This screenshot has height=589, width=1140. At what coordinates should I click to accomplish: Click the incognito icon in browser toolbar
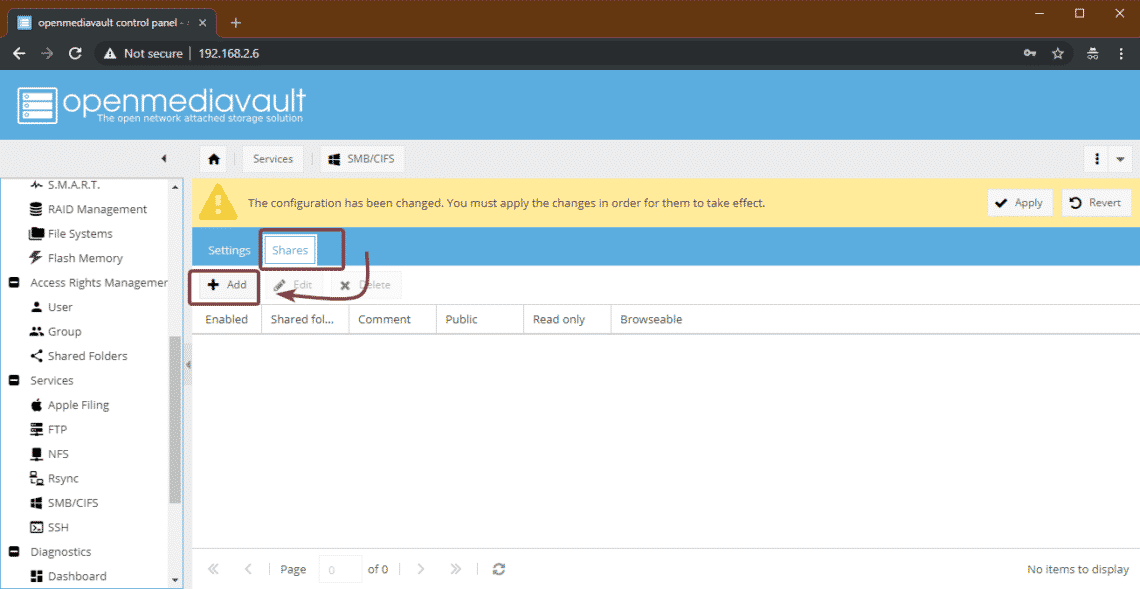(1093, 53)
